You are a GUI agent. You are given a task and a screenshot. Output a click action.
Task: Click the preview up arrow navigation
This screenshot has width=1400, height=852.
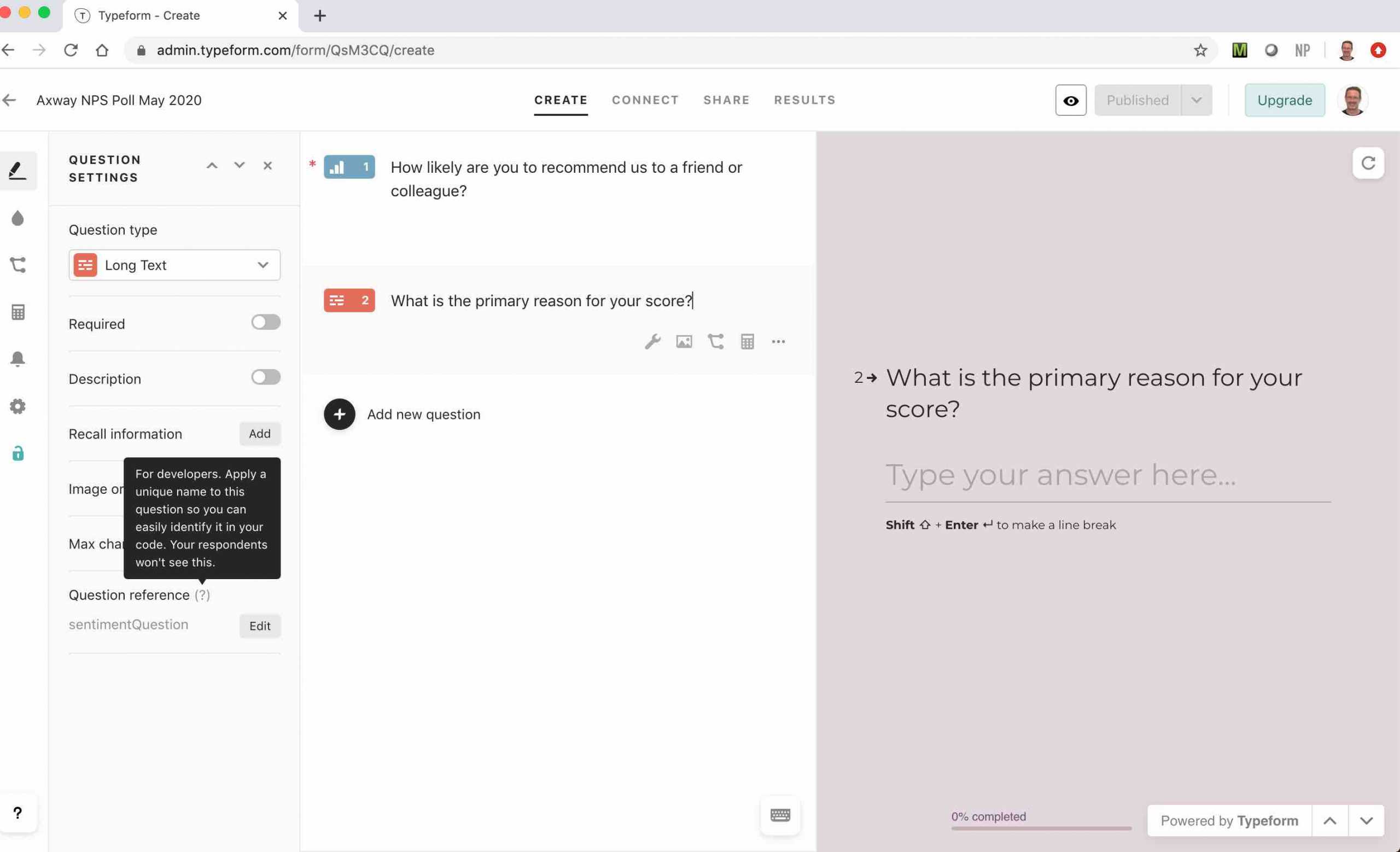point(1329,821)
